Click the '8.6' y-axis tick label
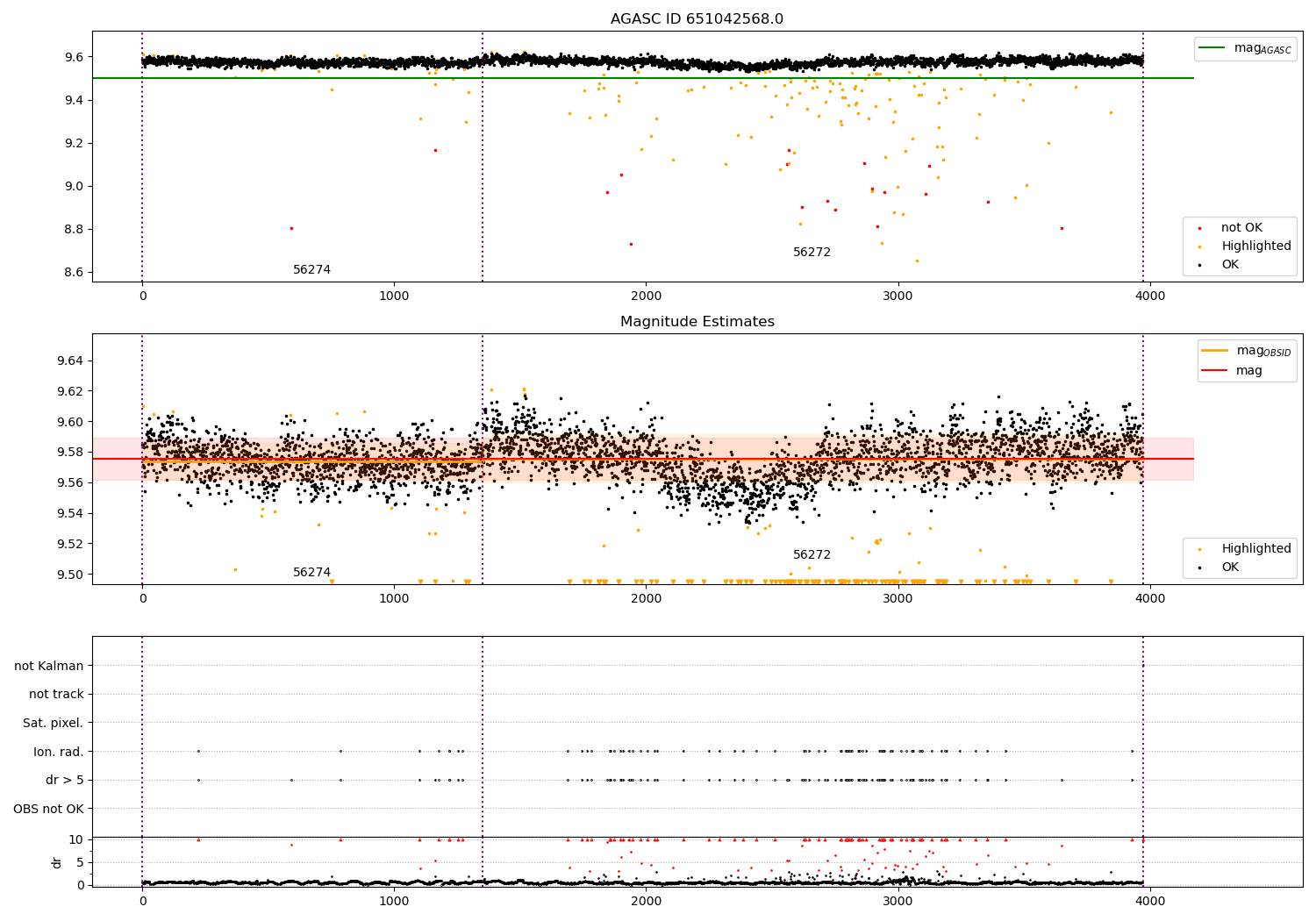 click(x=74, y=273)
